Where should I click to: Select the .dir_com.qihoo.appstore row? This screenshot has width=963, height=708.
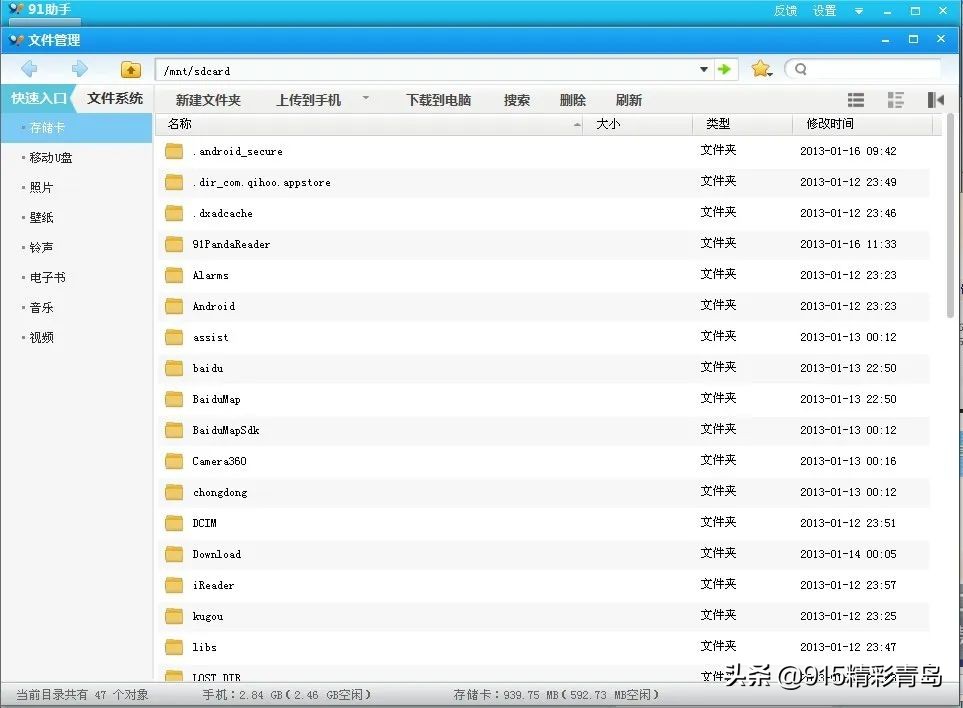544,182
